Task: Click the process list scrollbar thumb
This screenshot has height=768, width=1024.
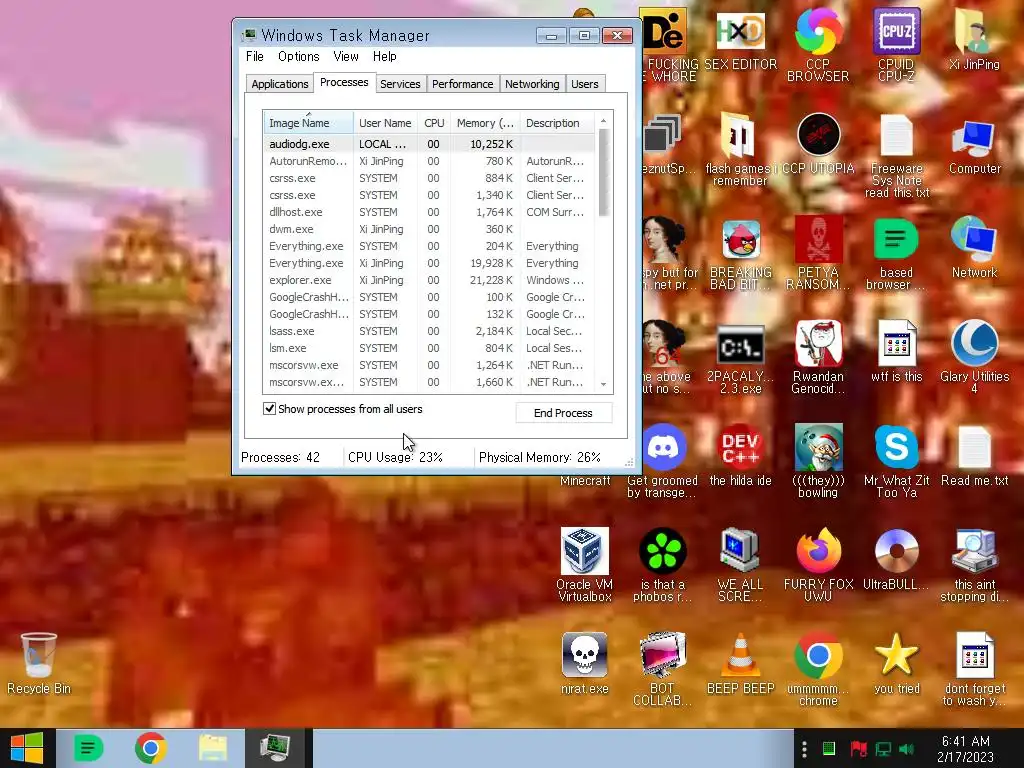Action: [603, 172]
